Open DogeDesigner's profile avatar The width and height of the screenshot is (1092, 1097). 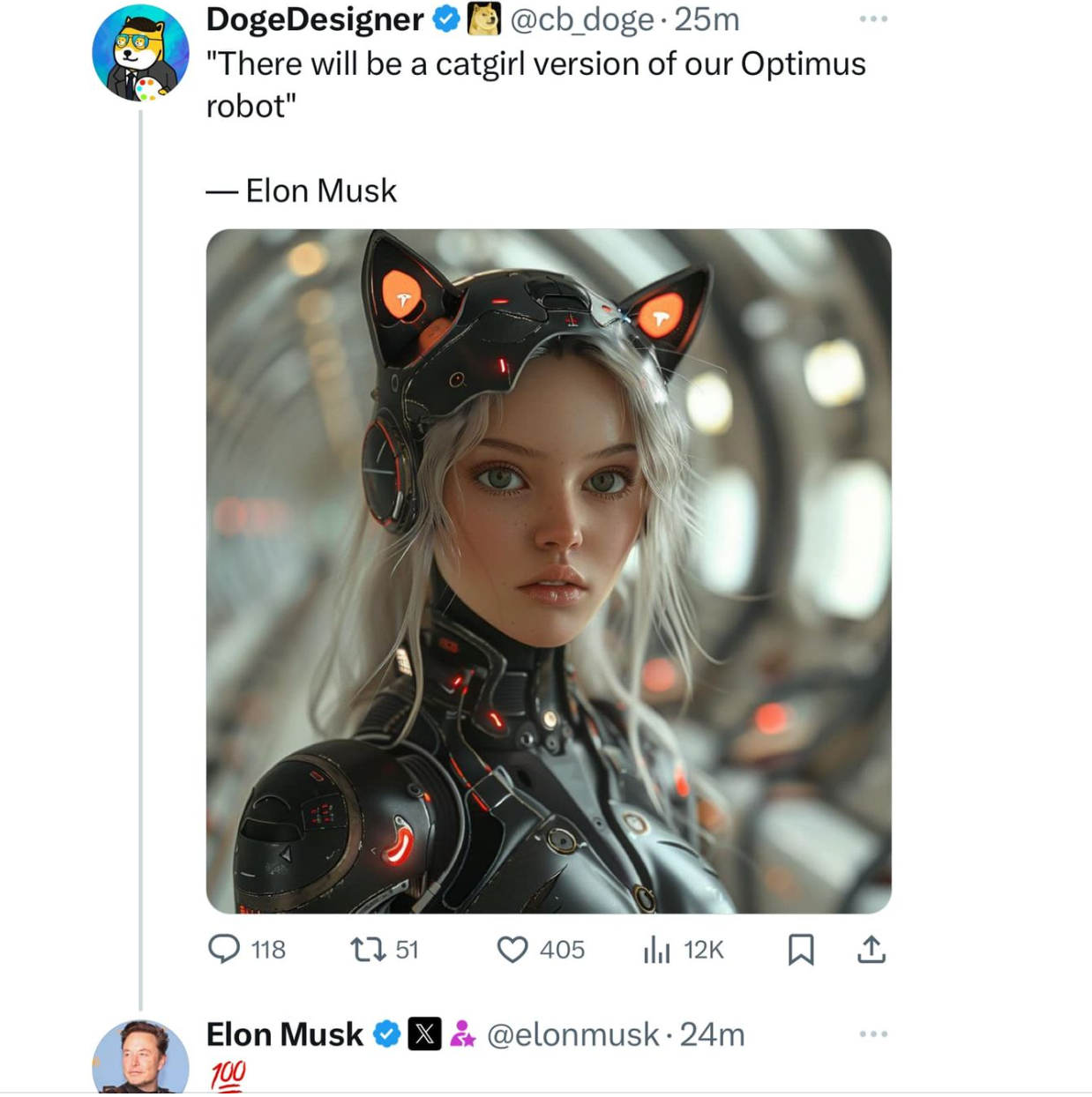tap(141, 53)
